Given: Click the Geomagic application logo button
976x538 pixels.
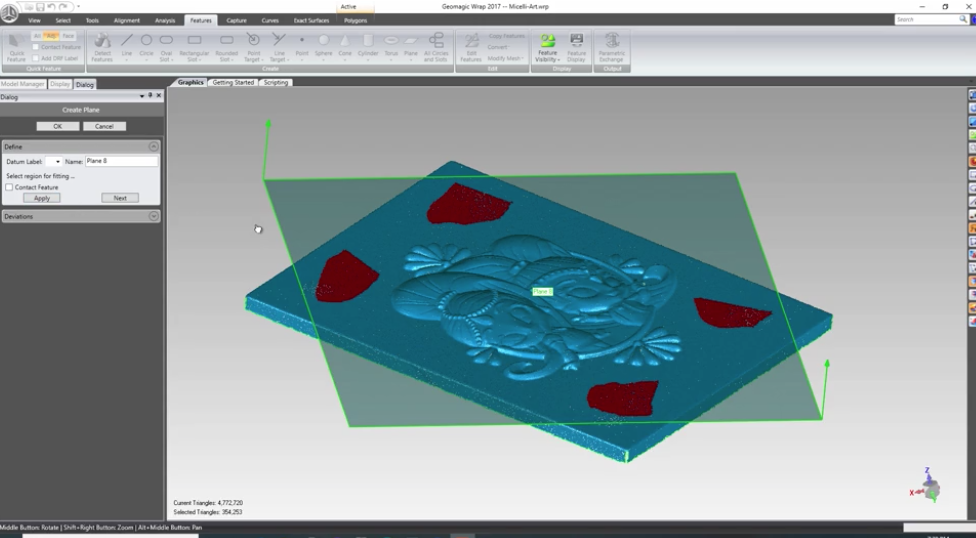Looking at the screenshot, I should (9, 12).
